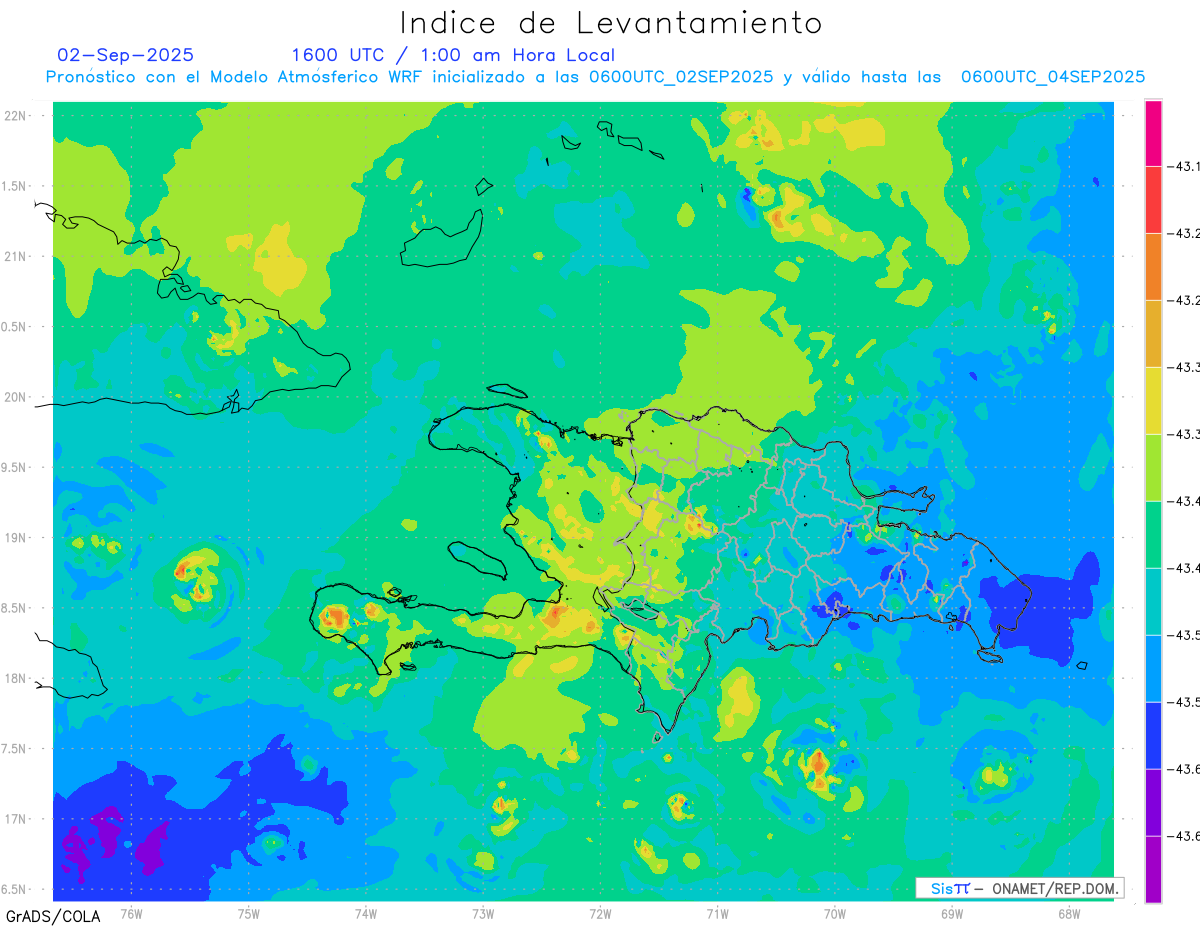
Task: Click the '76W' longitude label
Action: [131, 913]
